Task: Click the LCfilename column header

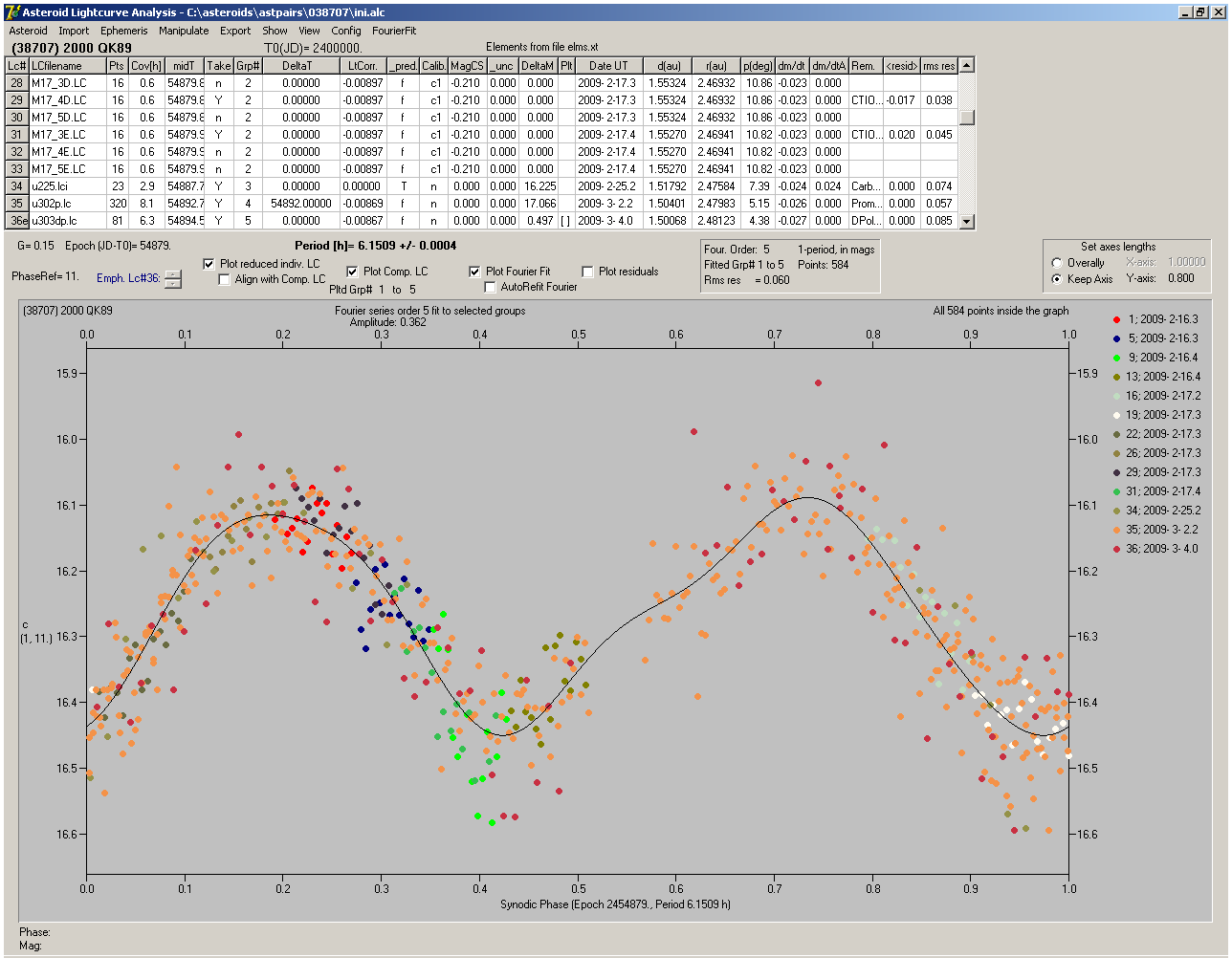Action: 67,66
